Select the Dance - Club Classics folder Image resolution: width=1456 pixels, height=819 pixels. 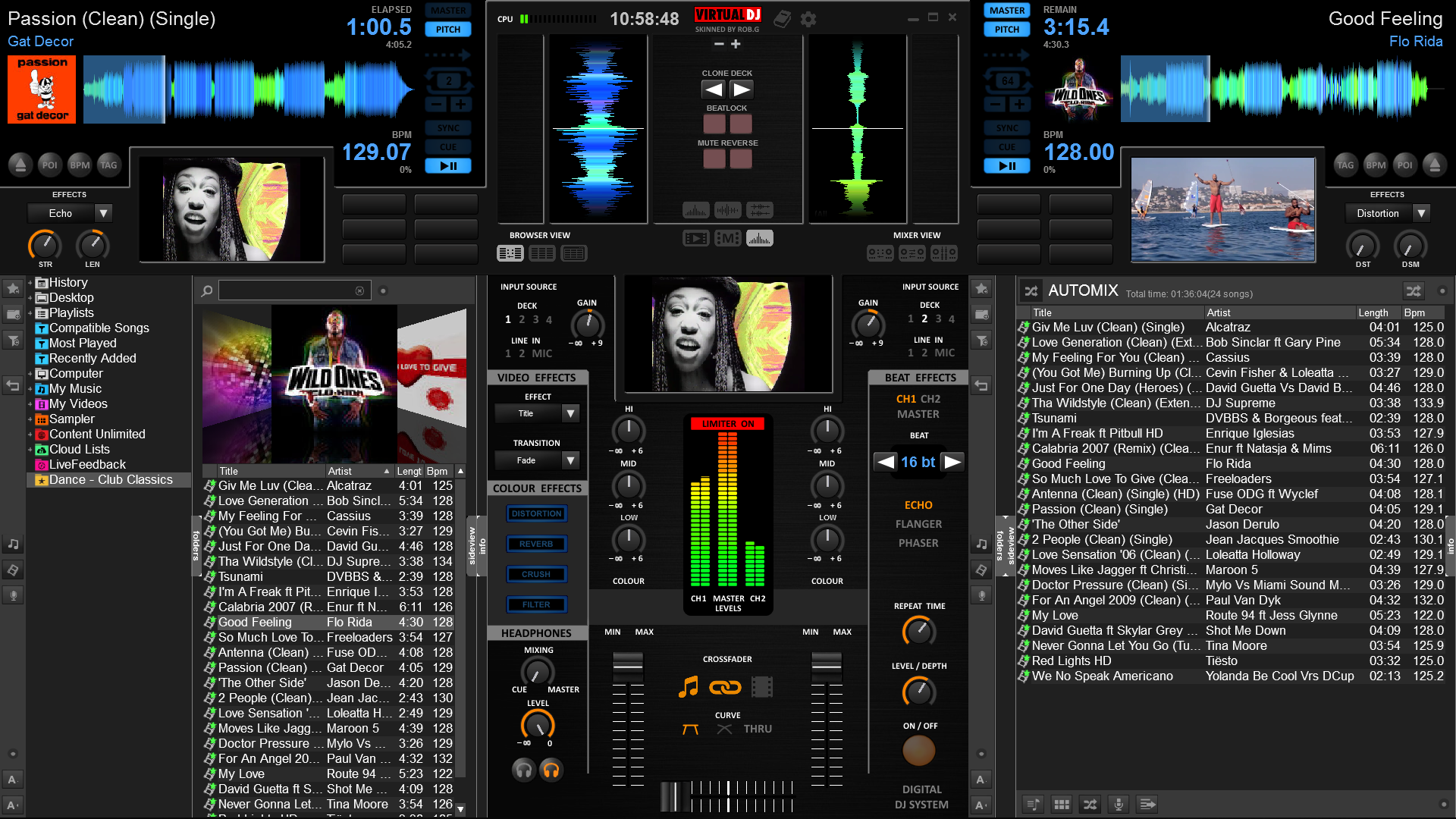tap(111, 480)
